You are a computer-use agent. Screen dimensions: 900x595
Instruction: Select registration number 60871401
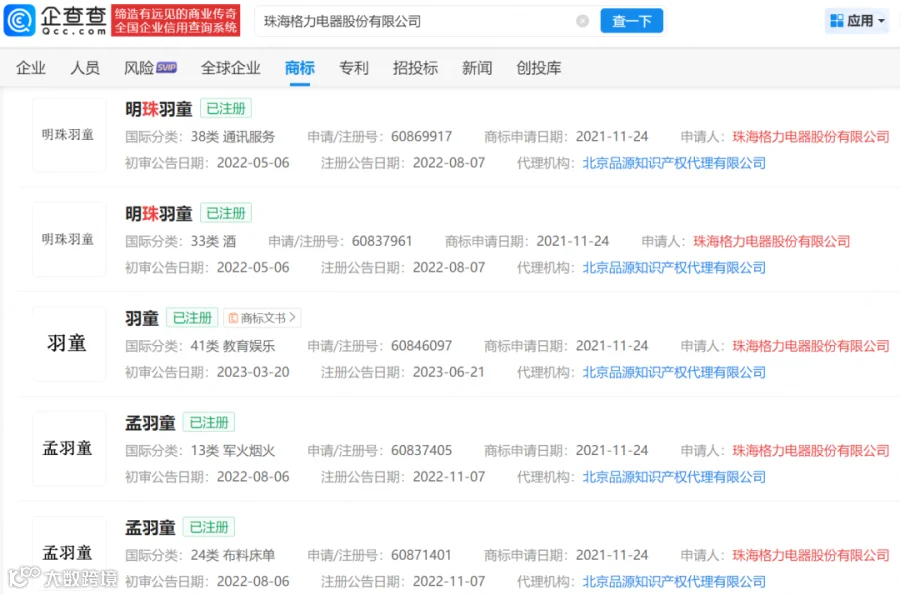click(x=421, y=555)
